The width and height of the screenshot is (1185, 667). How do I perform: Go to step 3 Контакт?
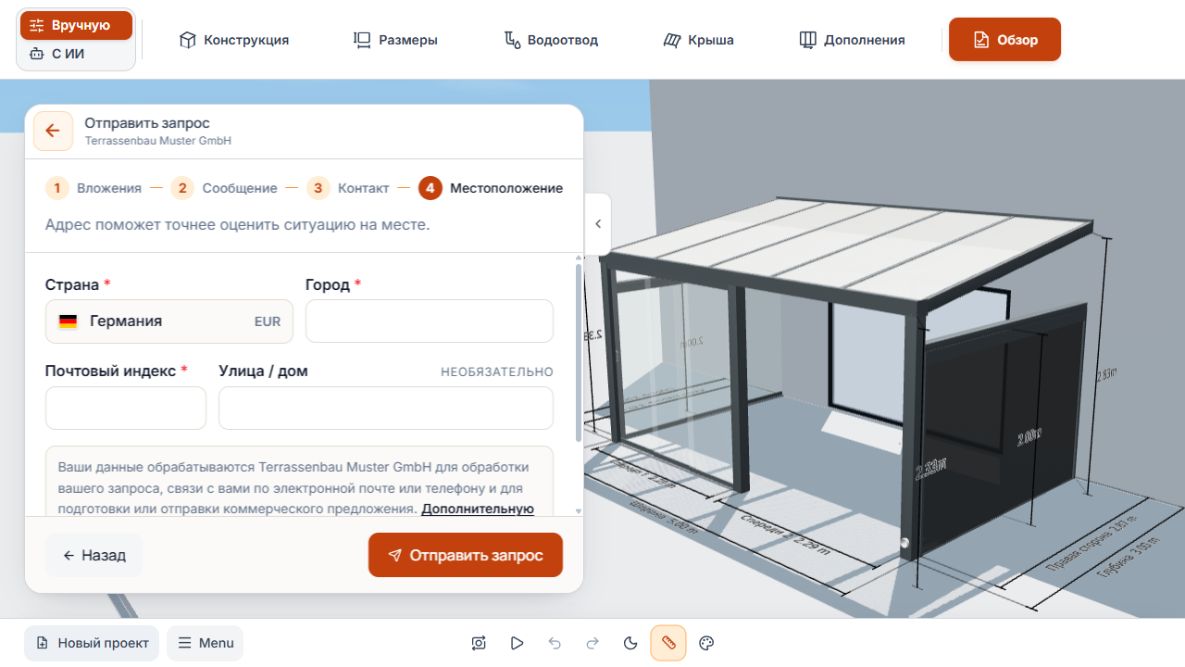[x=348, y=188]
